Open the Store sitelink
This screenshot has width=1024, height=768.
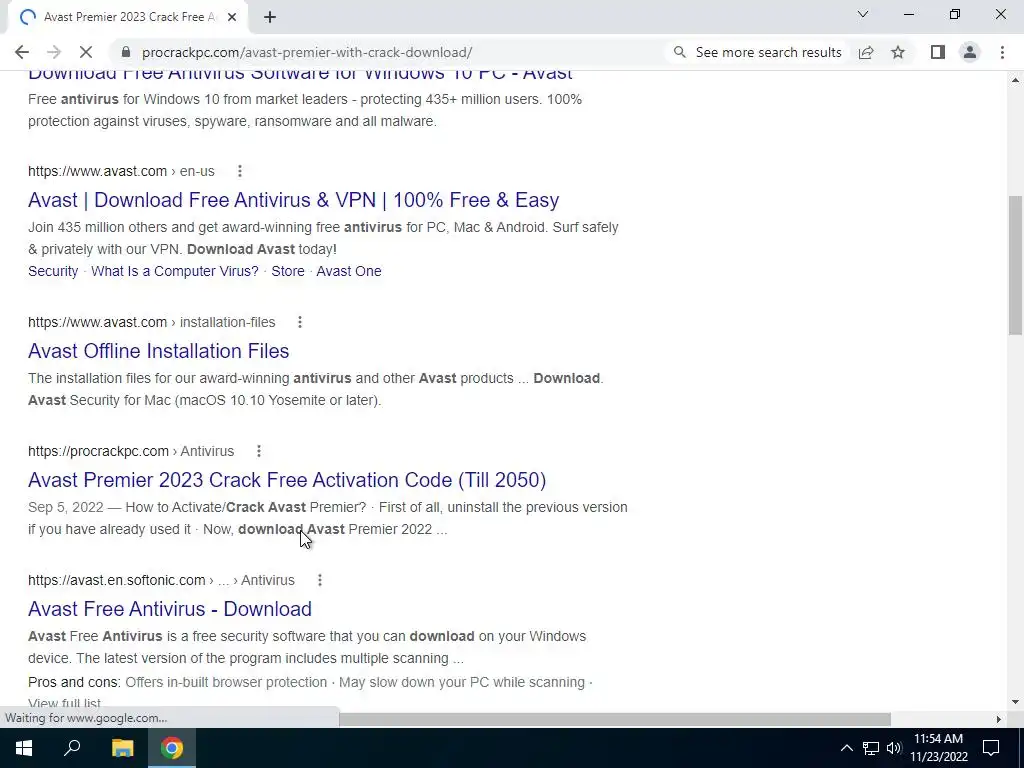(288, 271)
